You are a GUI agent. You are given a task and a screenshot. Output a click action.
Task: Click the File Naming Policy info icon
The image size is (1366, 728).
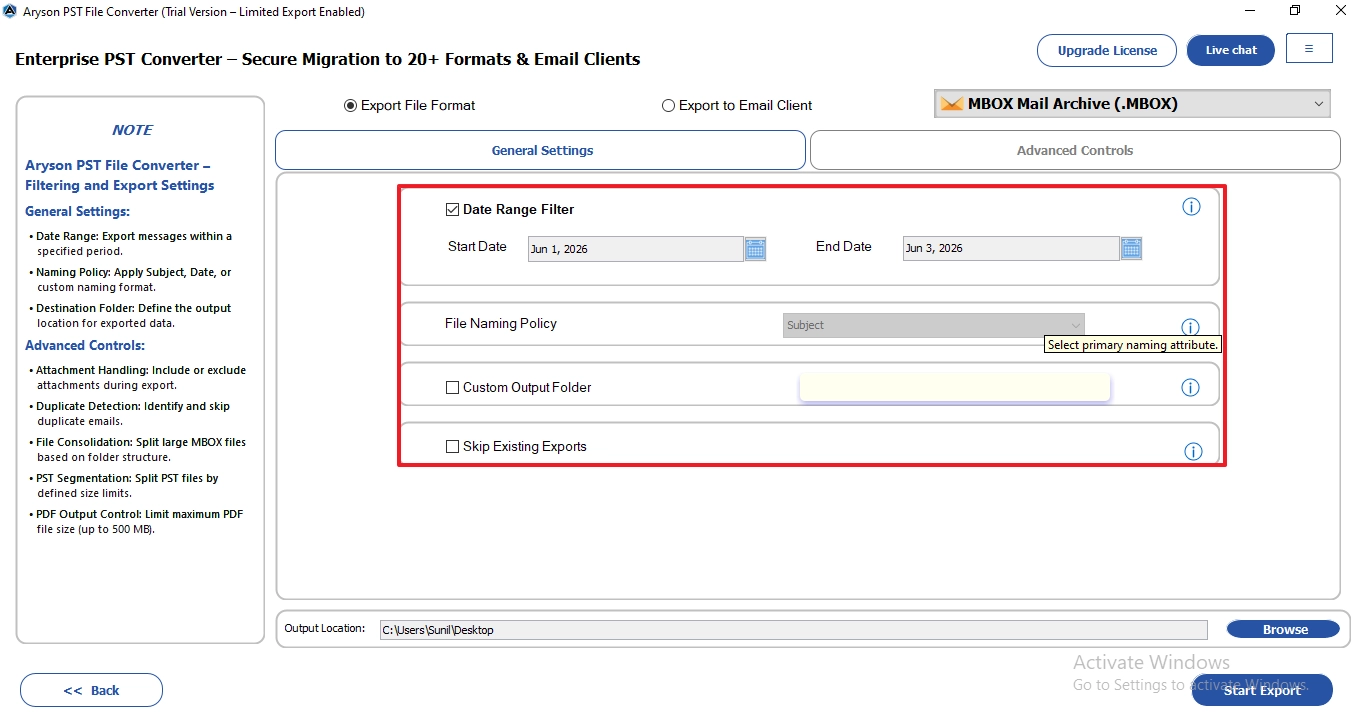point(1190,327)
